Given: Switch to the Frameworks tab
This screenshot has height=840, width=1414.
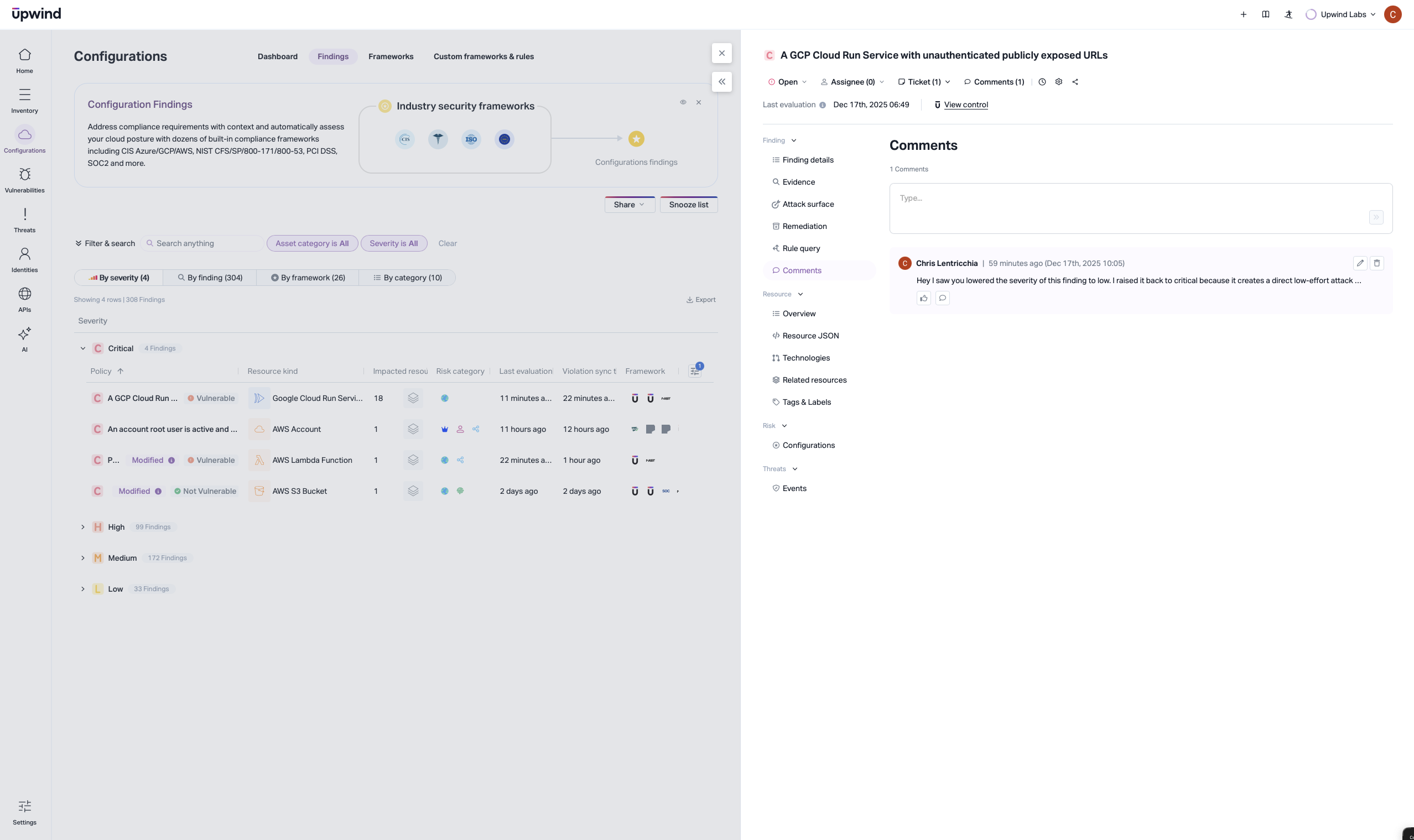Looking at the screenshot, I should point(391,56).
